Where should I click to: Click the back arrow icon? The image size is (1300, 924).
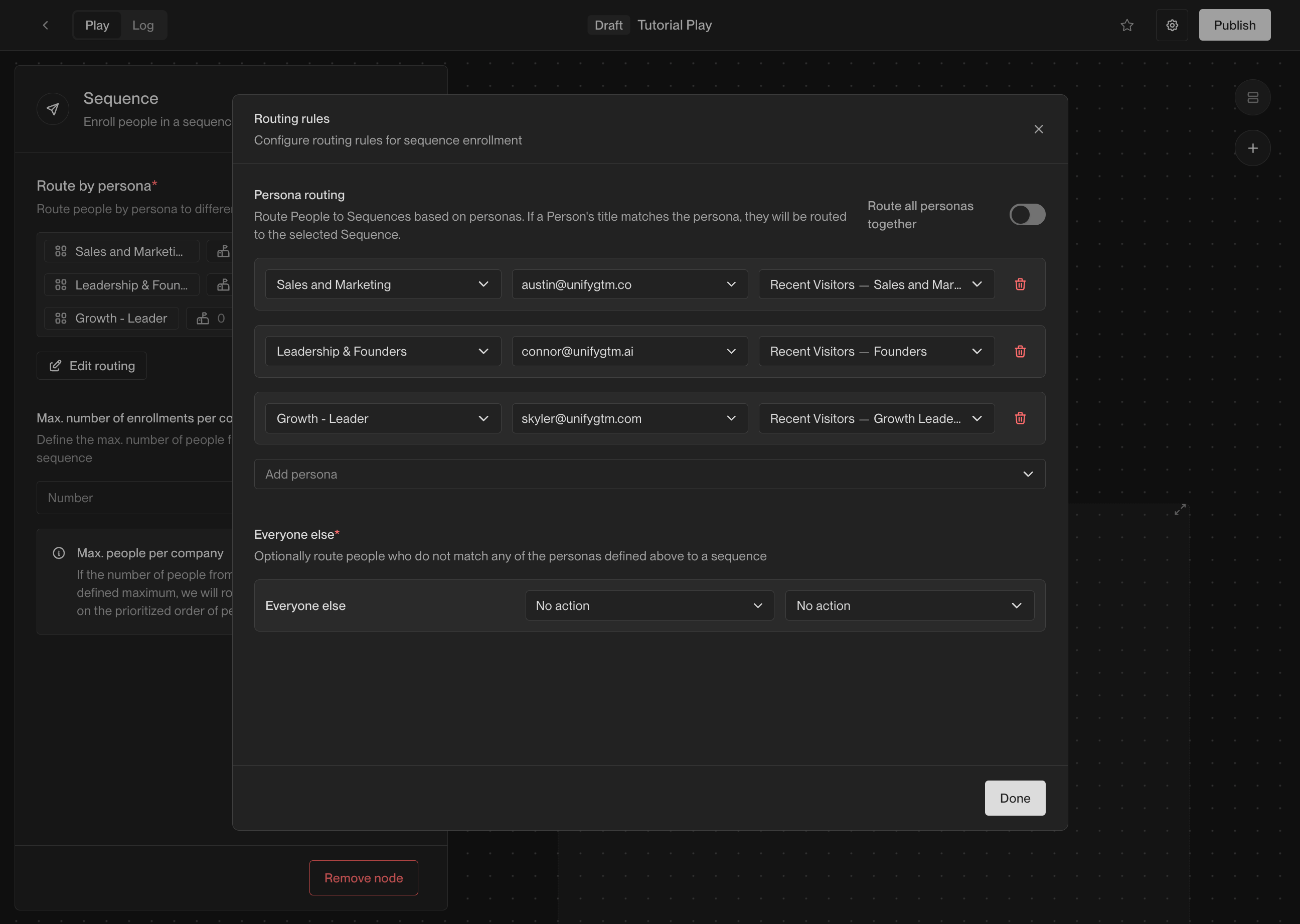pos(46,25)
